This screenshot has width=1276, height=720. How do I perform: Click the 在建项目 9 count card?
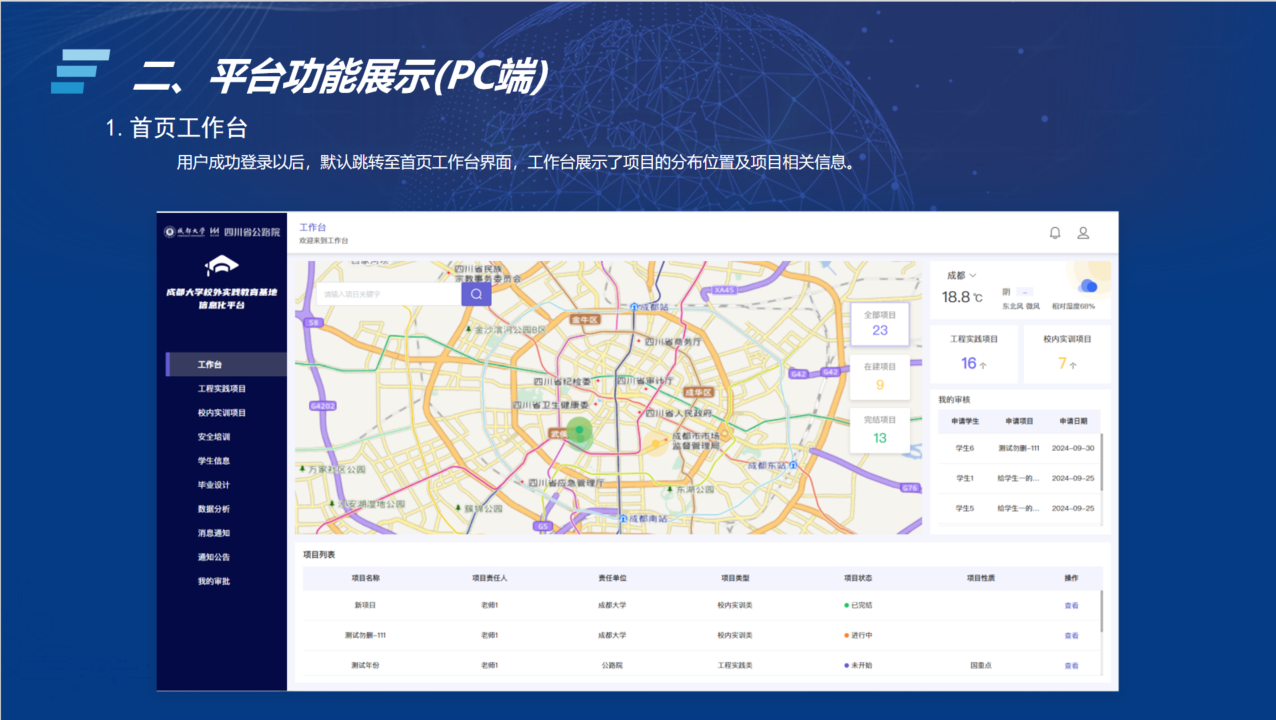pyautogui.click(x=879, y=376)
